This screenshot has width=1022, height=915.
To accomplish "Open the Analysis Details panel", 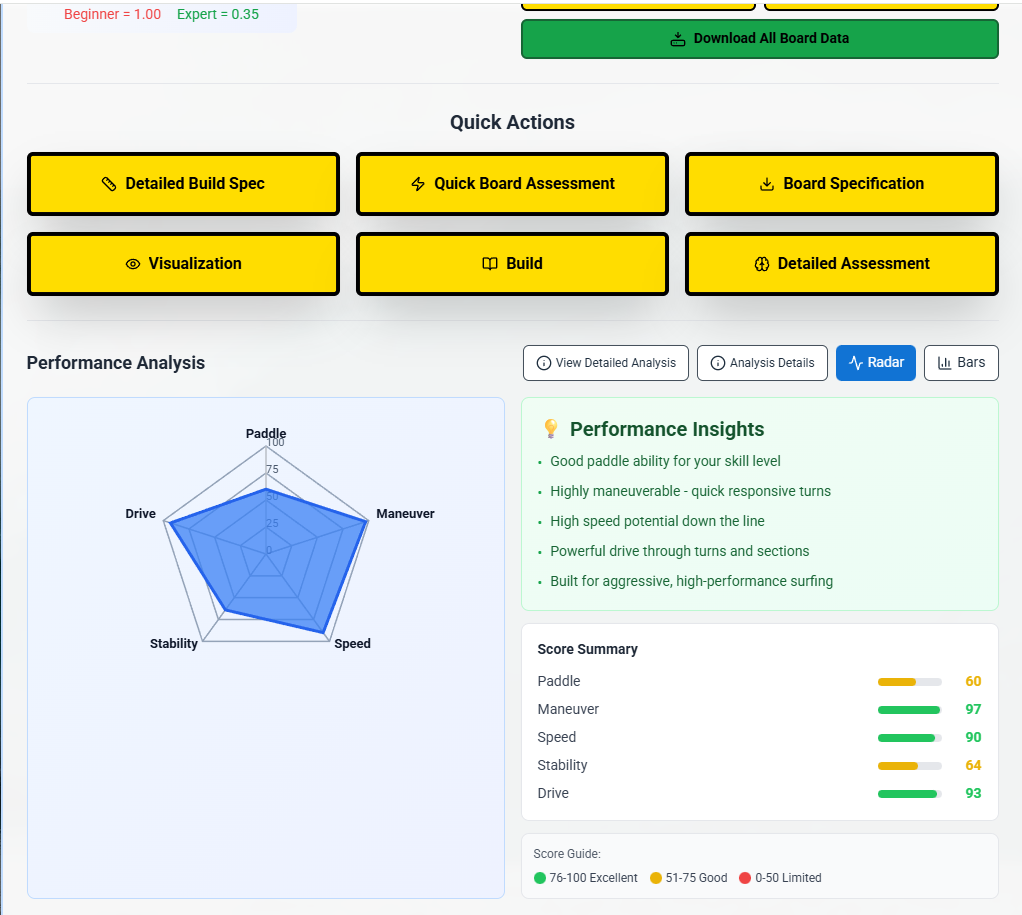I will pos(761,363).
